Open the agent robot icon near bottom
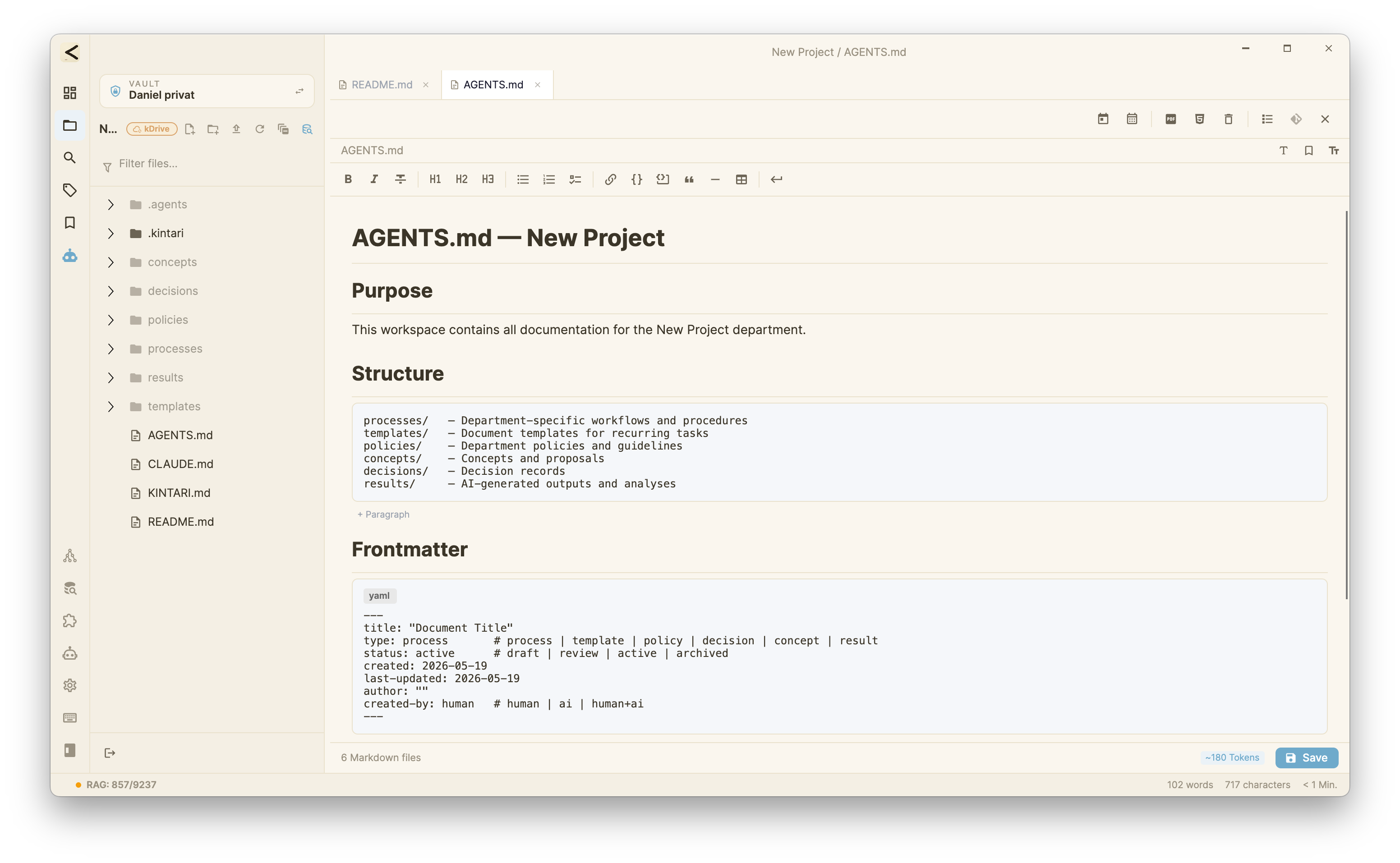Screen dimensions: 1400x863 (x=69, y=653)
